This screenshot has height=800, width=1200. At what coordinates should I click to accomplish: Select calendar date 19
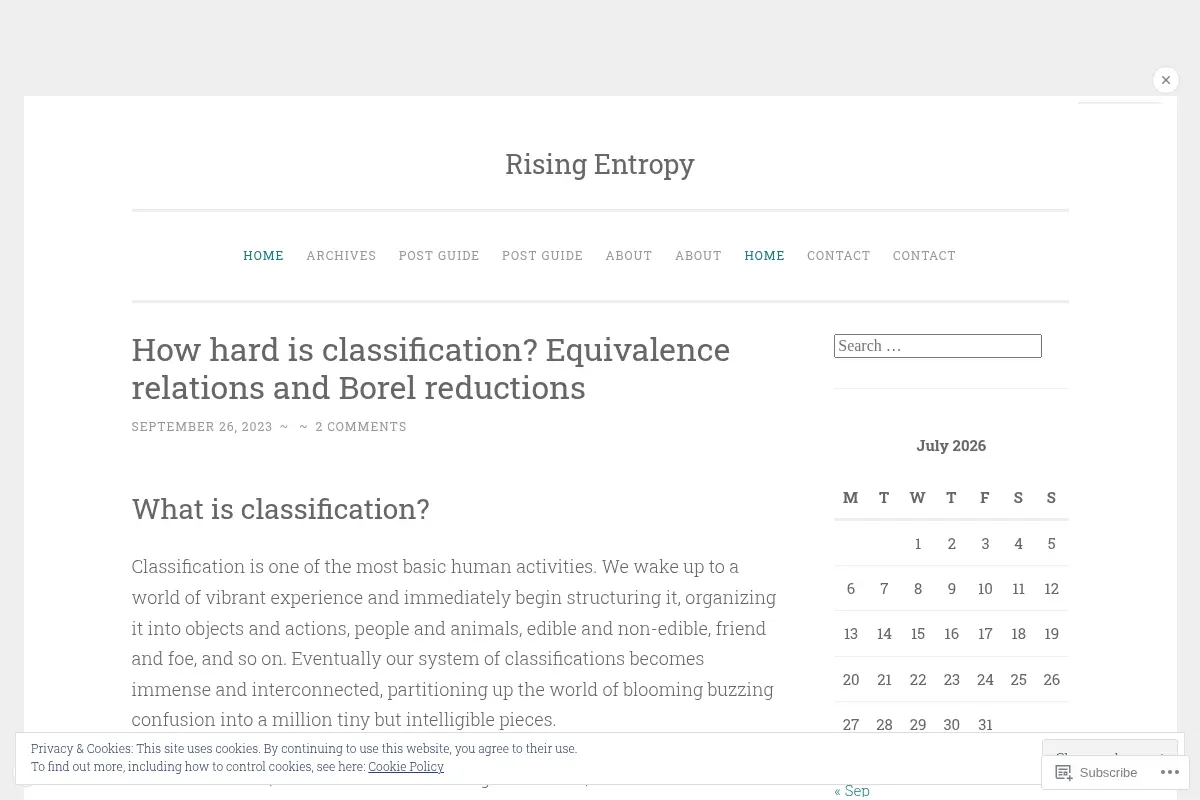[1051, 633]
